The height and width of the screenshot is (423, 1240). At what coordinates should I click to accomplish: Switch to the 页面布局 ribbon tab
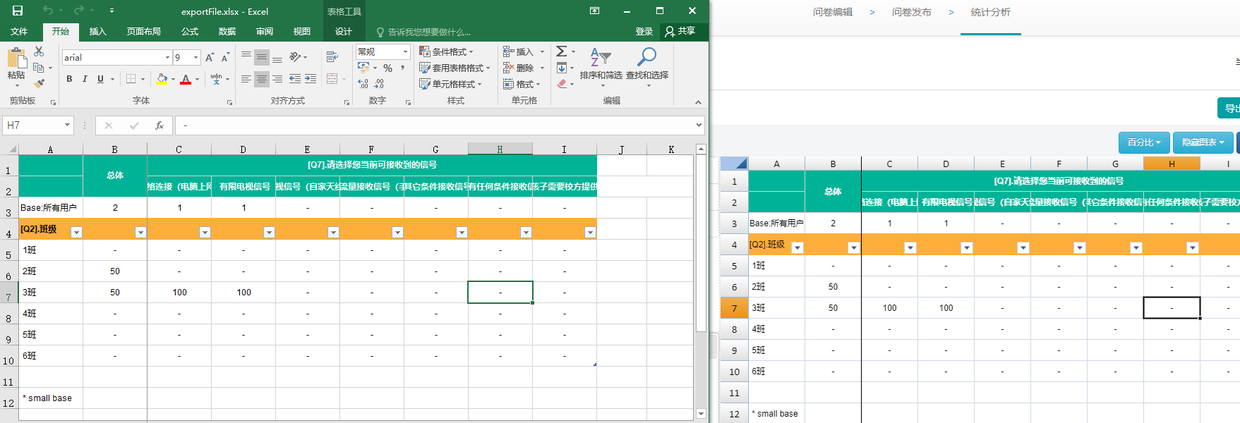pyautogui.click(x=143, y=31)
